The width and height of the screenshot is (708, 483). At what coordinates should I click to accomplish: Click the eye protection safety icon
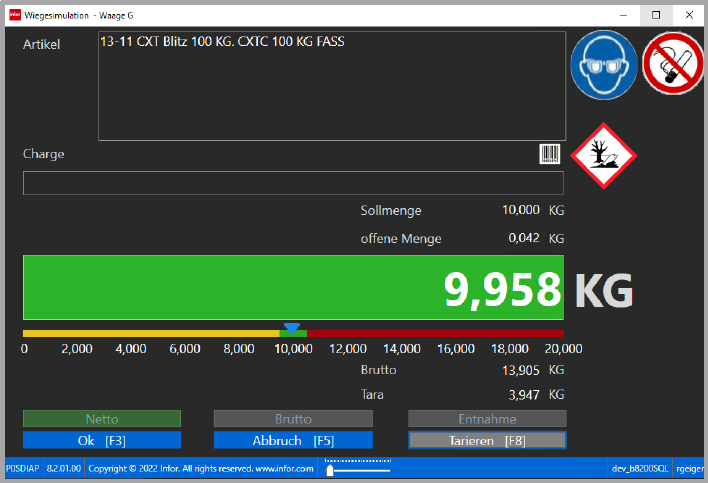click(603, 64)
